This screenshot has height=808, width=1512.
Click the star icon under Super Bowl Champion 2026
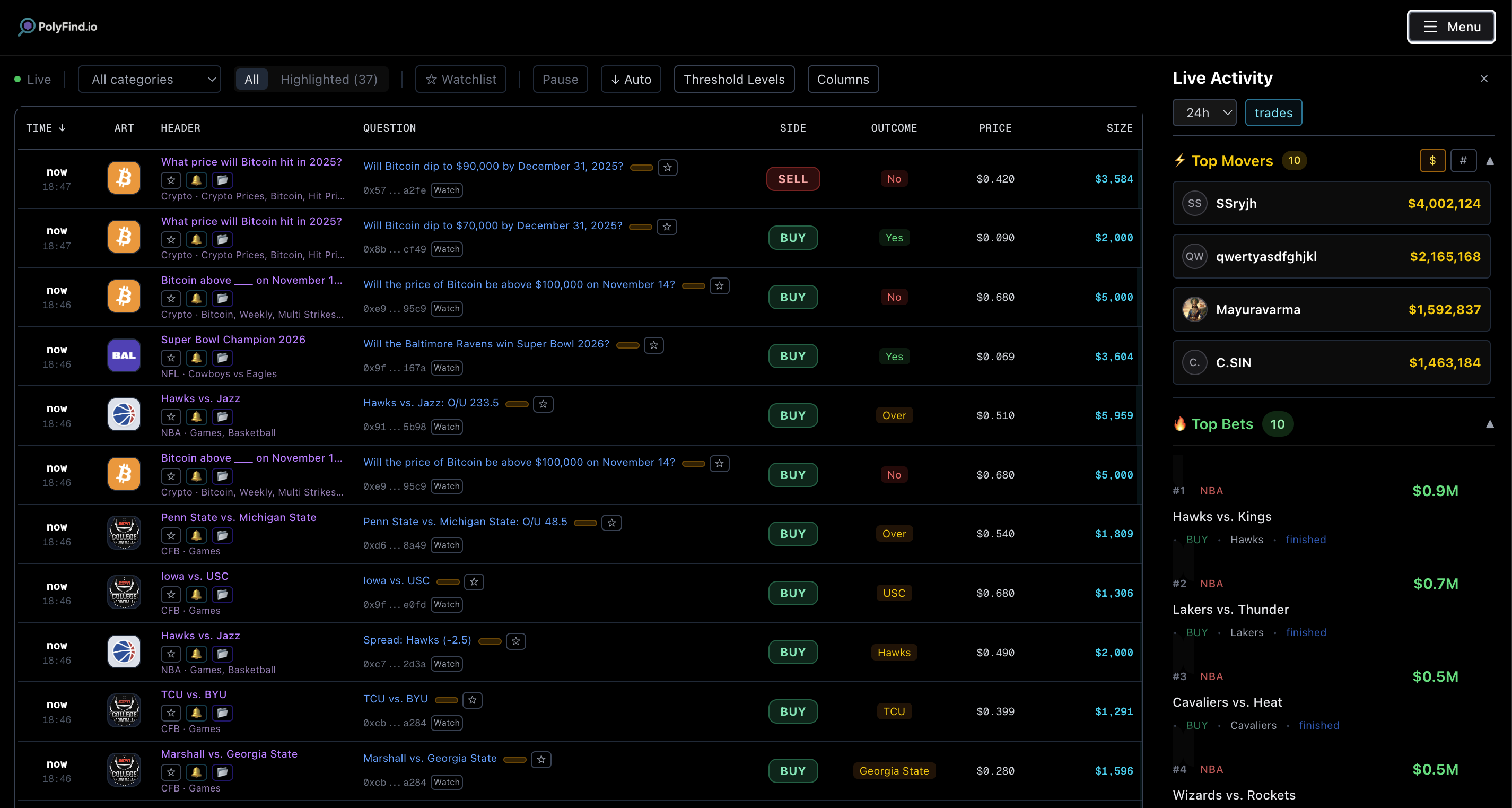tap(170, 358)
